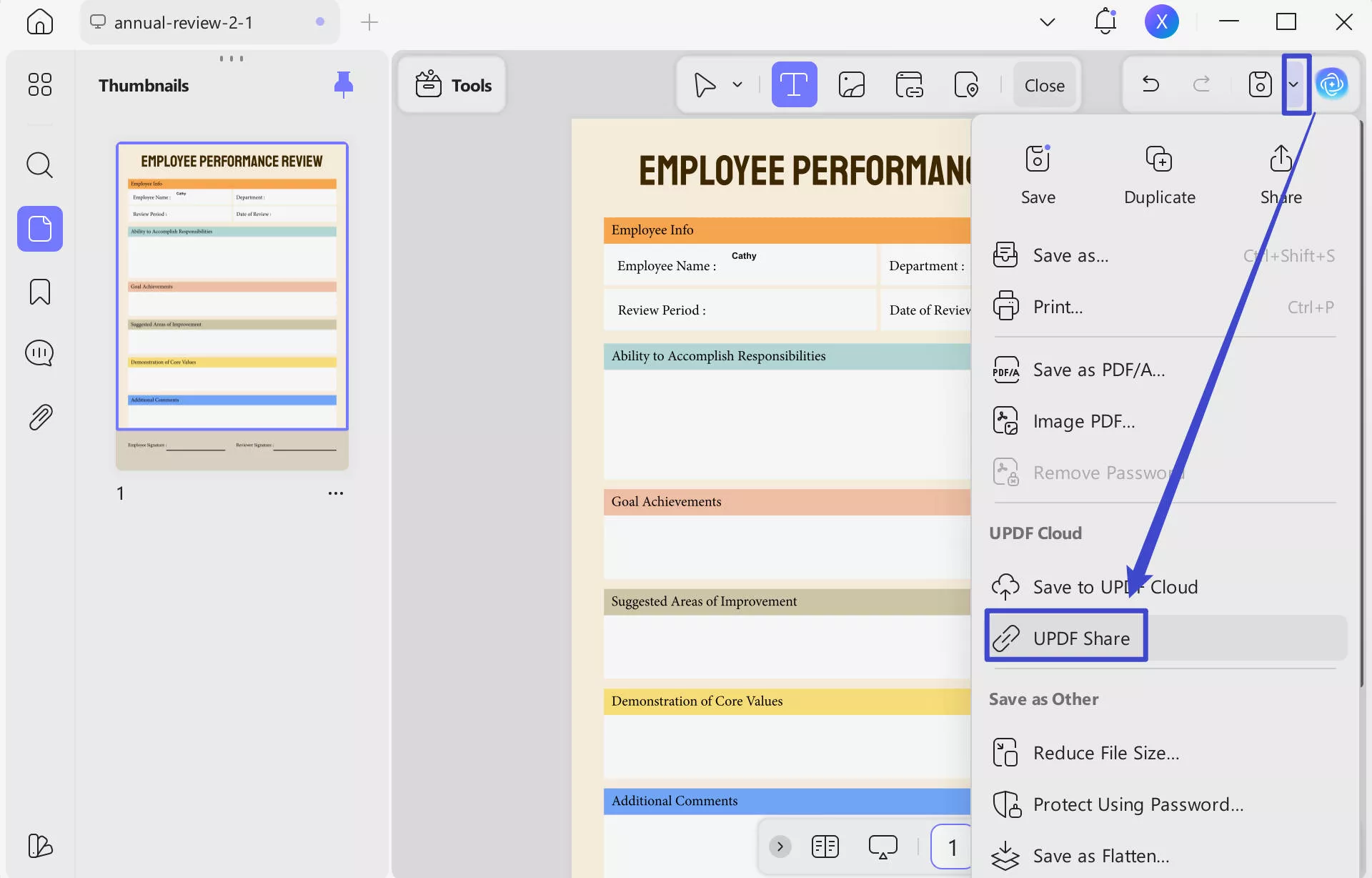Screen dimensions: 1372x878
Task: Click the UPDF AI assistant icon
Action: [1332, 85]
